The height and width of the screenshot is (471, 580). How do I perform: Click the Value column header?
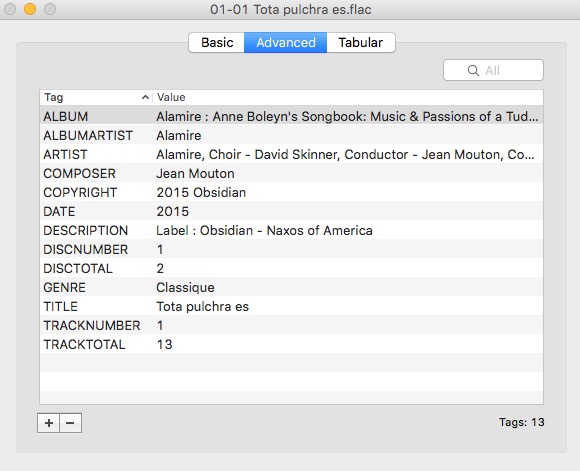[x=348, y=97]
